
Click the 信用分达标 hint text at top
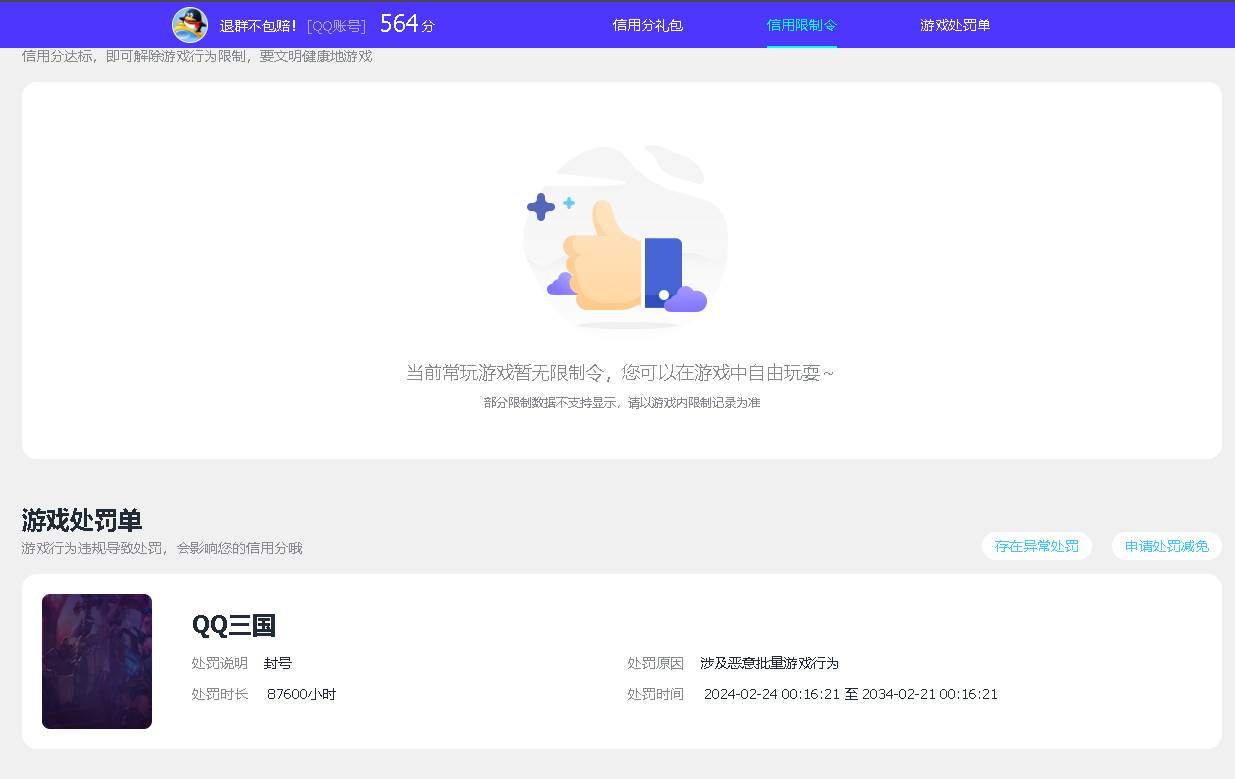tap(196, 56)
